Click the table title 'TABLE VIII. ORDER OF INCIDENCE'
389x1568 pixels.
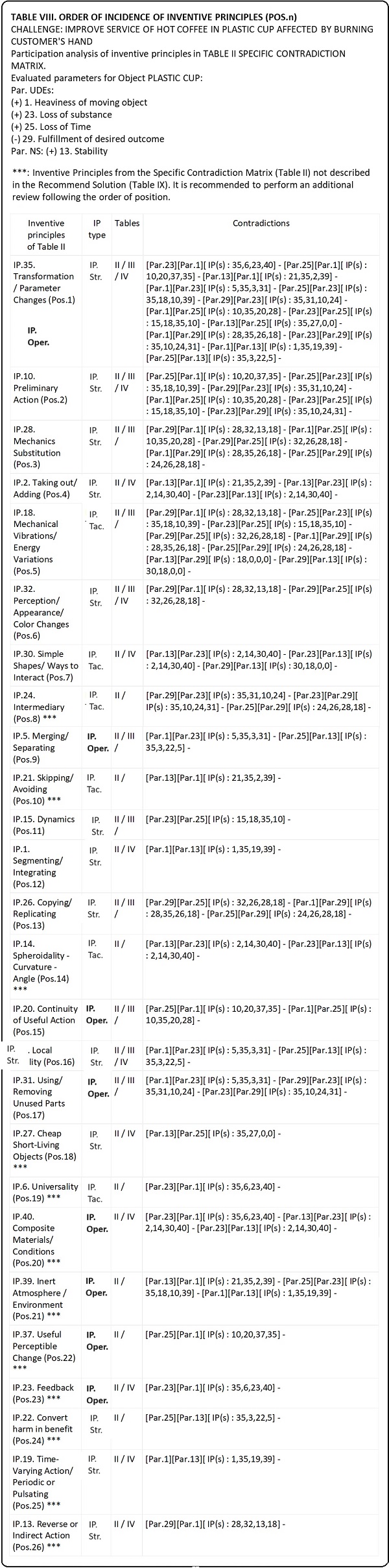150,17
